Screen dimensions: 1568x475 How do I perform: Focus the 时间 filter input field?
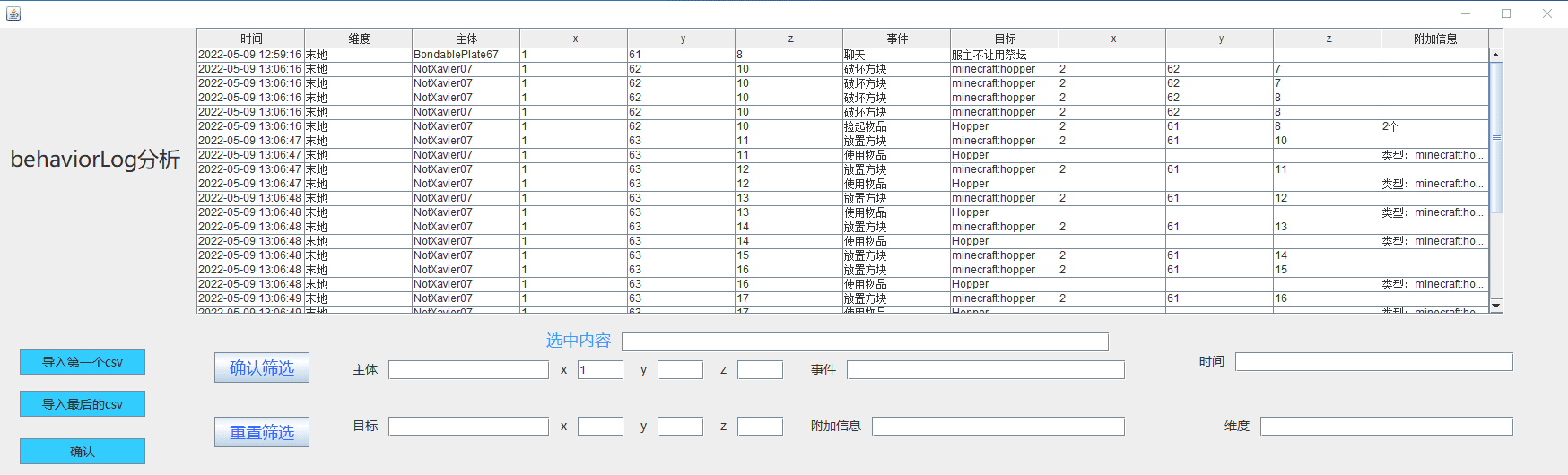tap(1374, 361)
